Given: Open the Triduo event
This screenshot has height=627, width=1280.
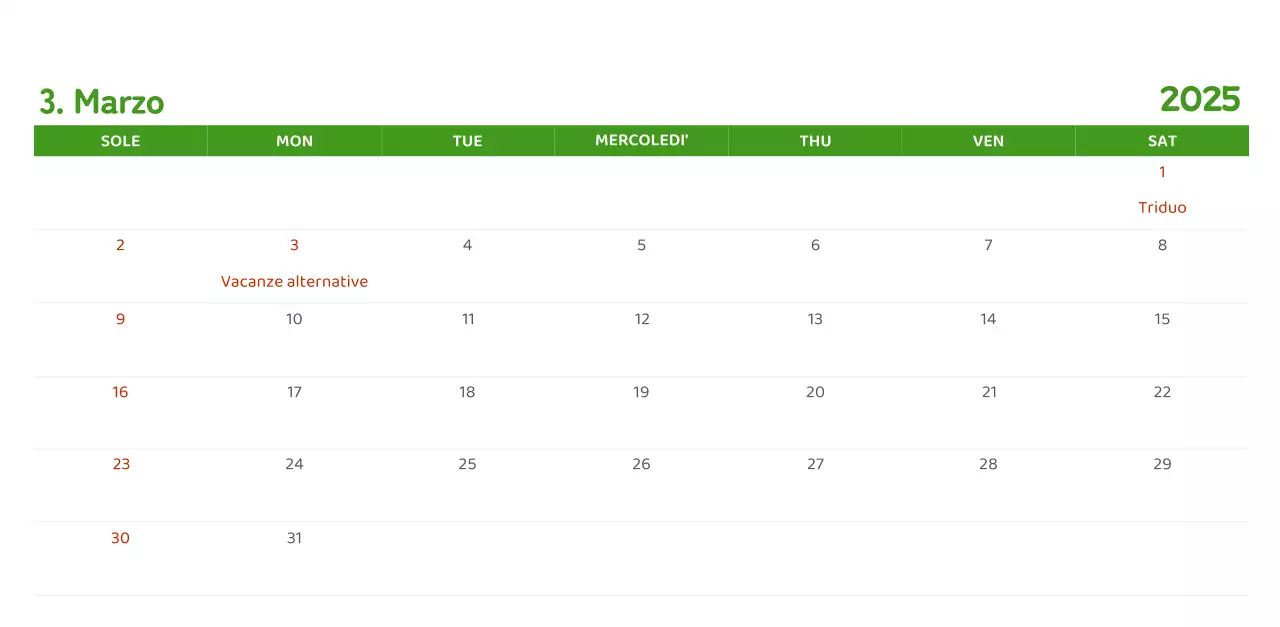Looking at the screenshot, I should [x=1162, y=208].
